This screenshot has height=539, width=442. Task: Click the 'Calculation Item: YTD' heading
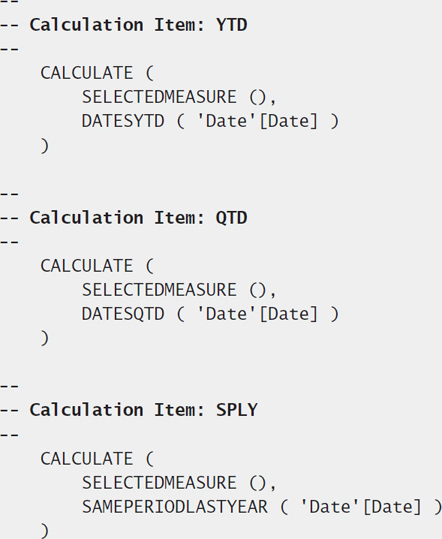click(138, 25)
